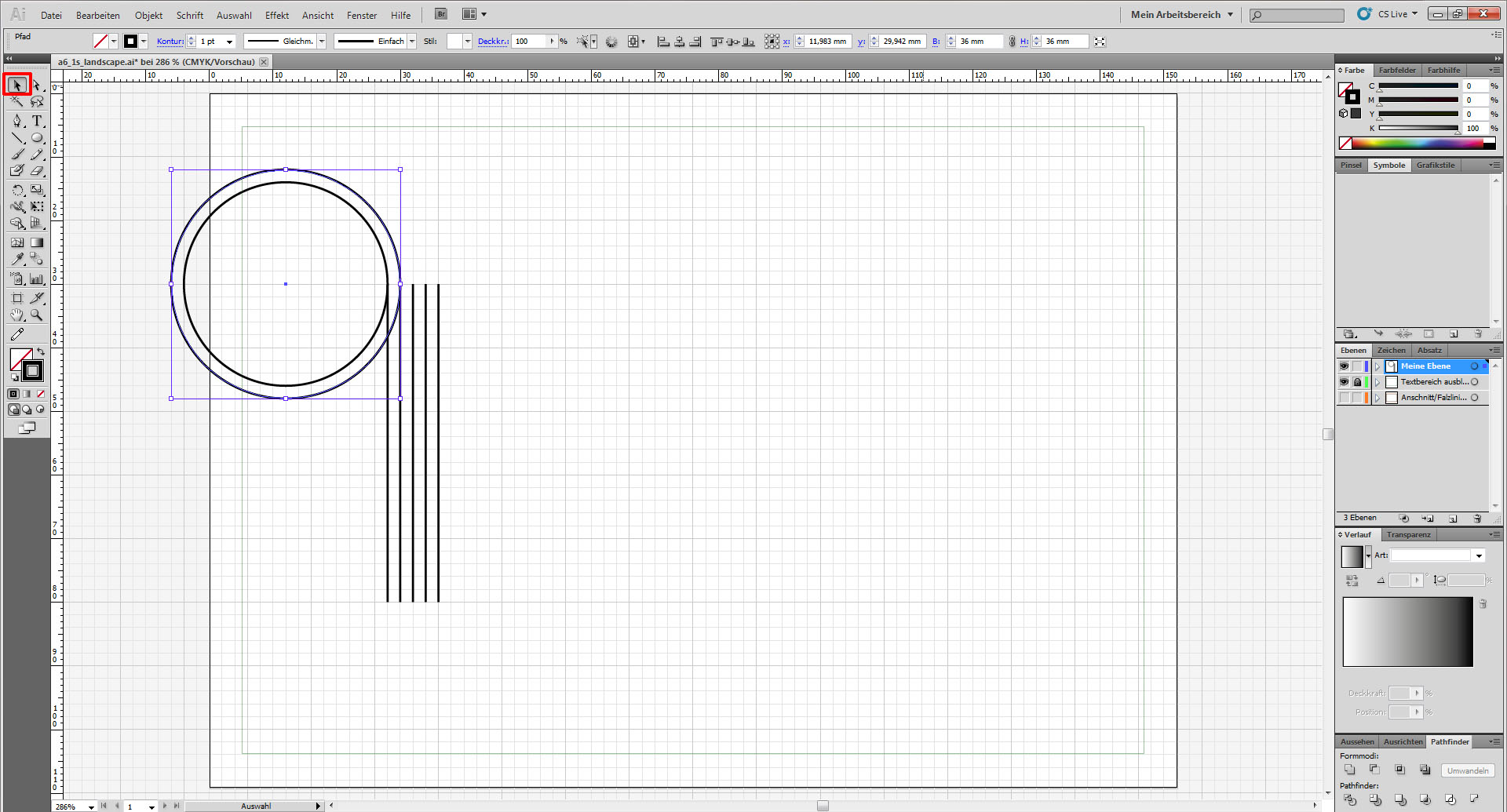
Task: Select the Type tool in the toolbox
Action: [37, 121]
